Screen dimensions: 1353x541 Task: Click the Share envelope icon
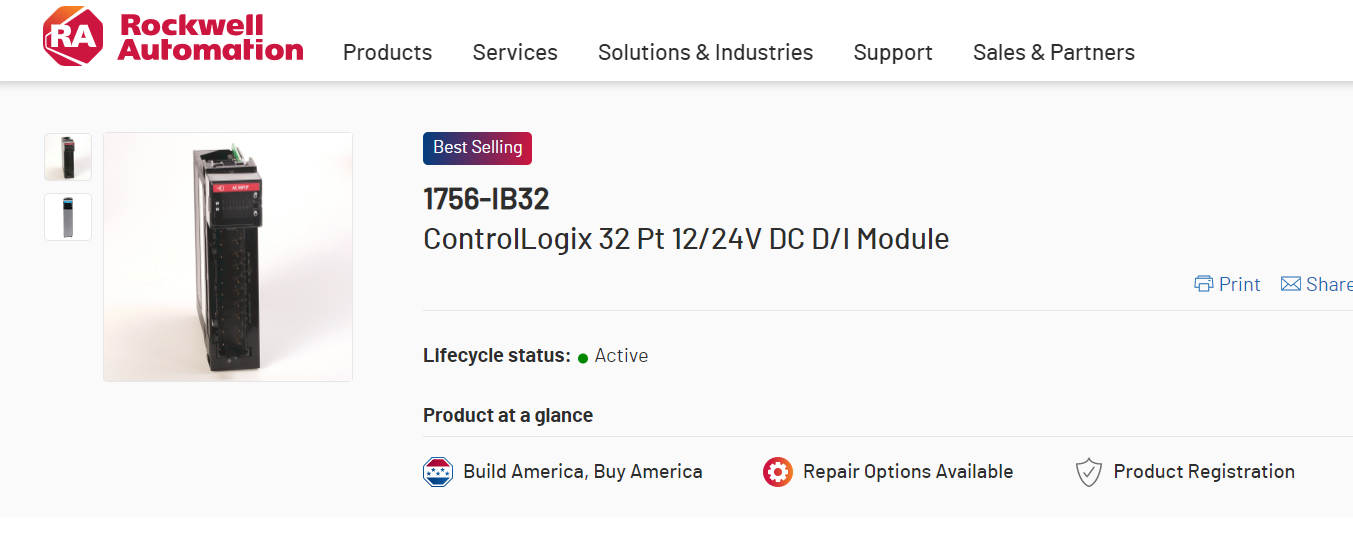(x=1291, y=284)
